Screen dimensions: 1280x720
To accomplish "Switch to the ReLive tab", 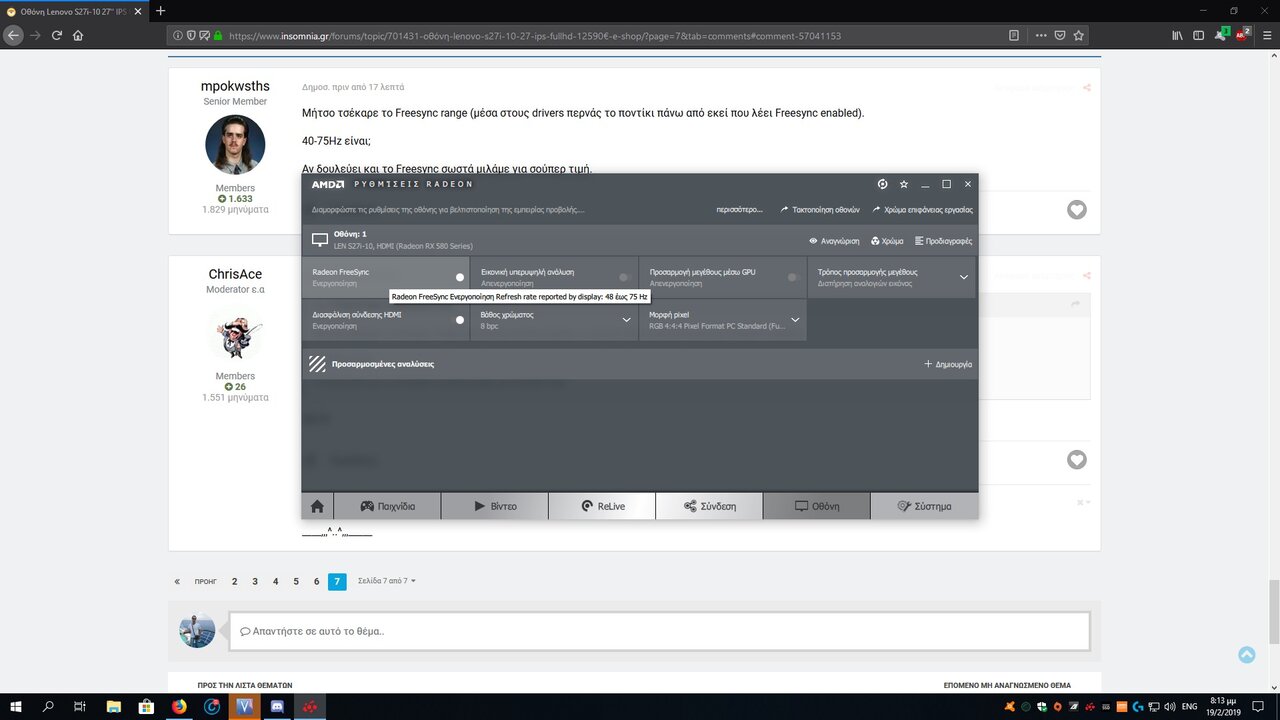I will [x=602, y=506].
